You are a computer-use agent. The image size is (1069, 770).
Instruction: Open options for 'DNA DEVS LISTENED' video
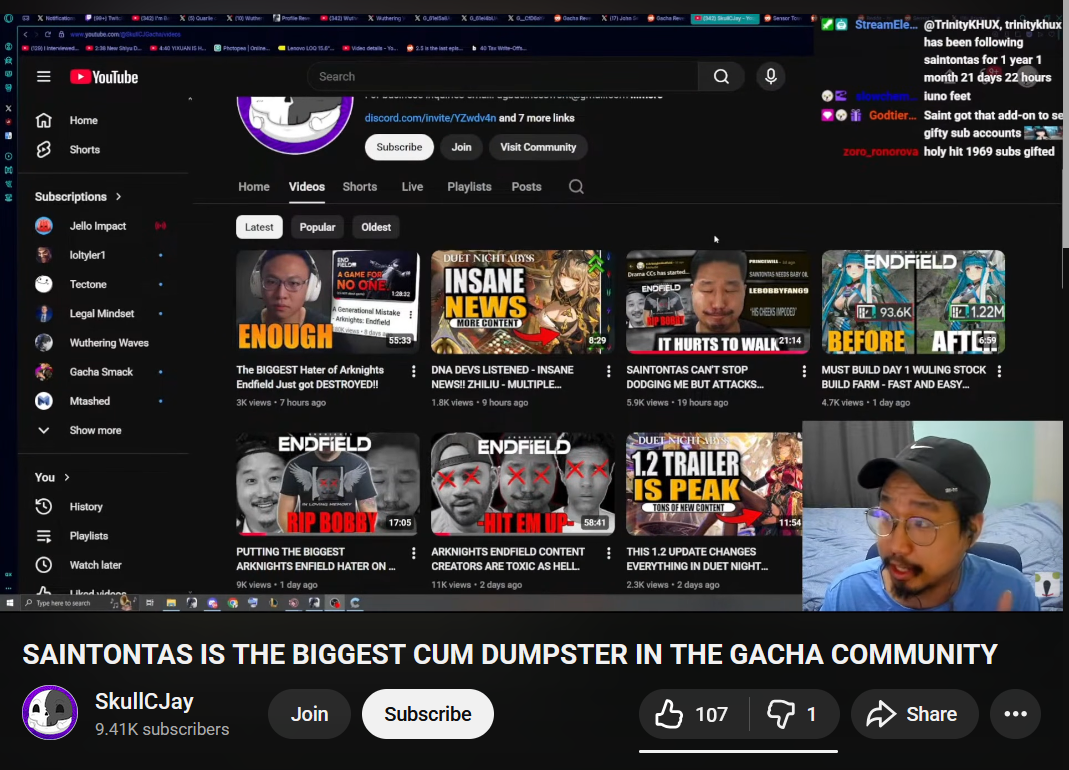608,371
